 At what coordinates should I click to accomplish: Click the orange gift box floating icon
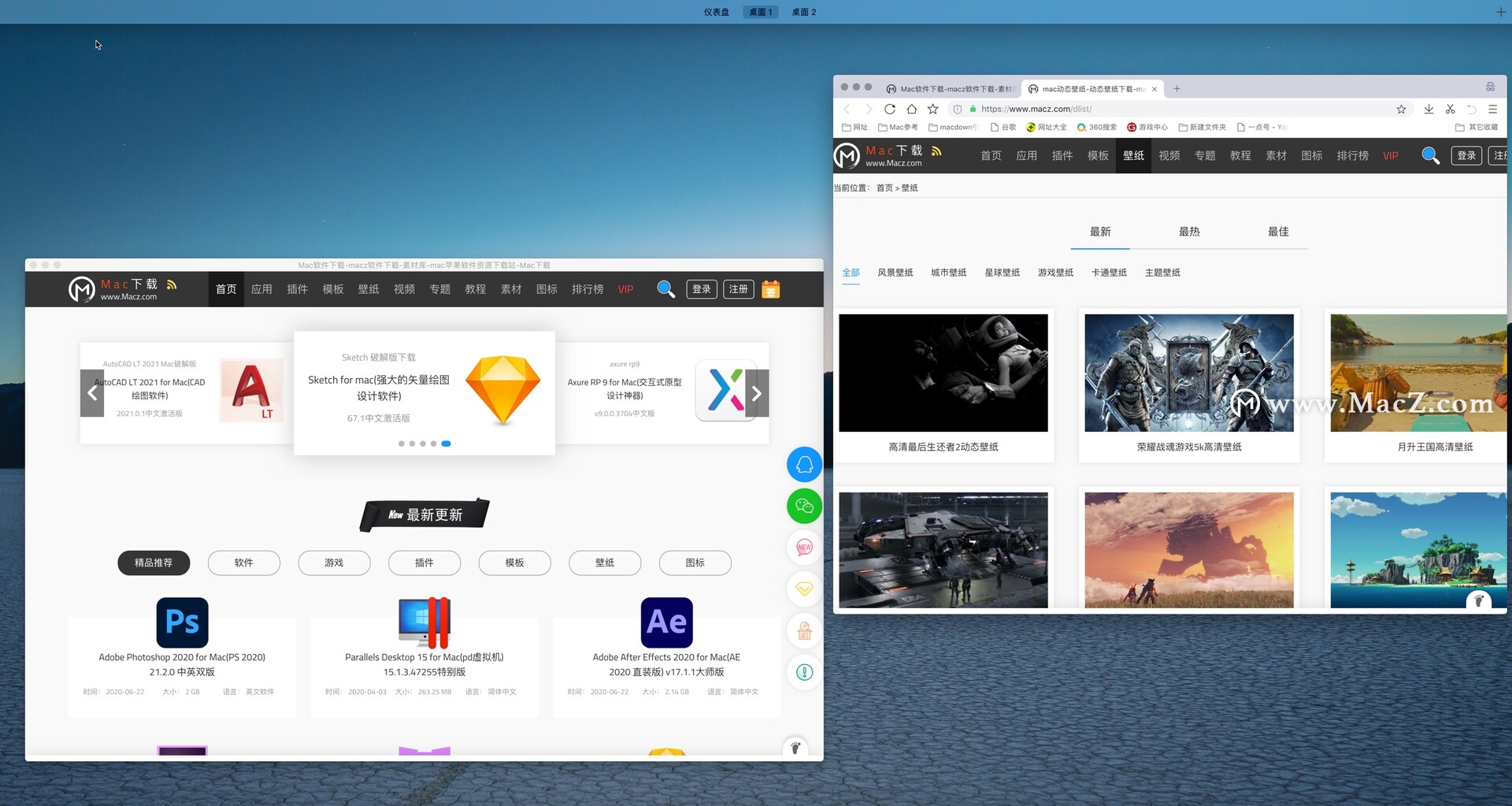pos(804,630)
